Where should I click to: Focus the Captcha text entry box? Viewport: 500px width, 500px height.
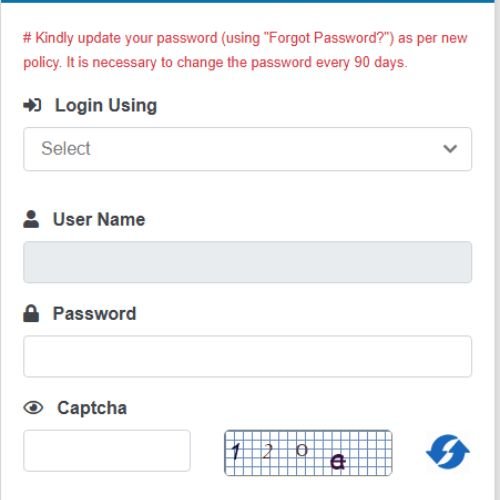pos(107,451)
